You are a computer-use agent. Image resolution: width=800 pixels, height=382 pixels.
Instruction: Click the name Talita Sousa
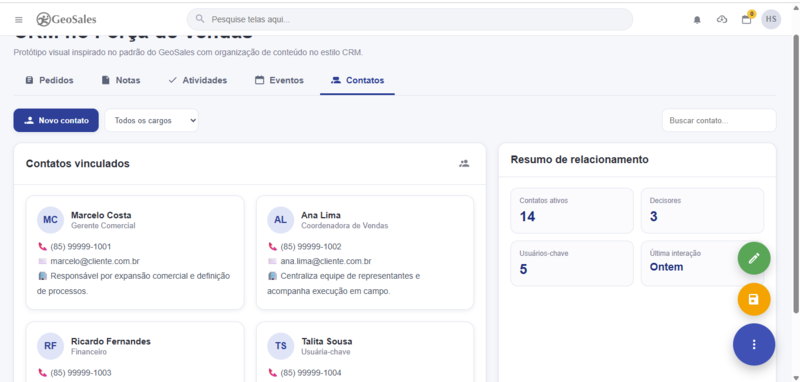click(327, 341)
